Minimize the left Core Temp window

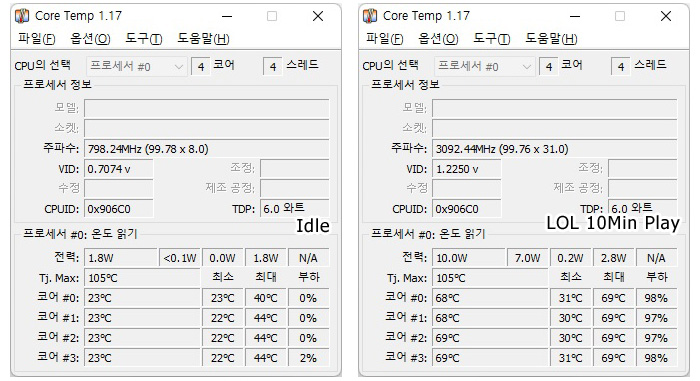227,17
